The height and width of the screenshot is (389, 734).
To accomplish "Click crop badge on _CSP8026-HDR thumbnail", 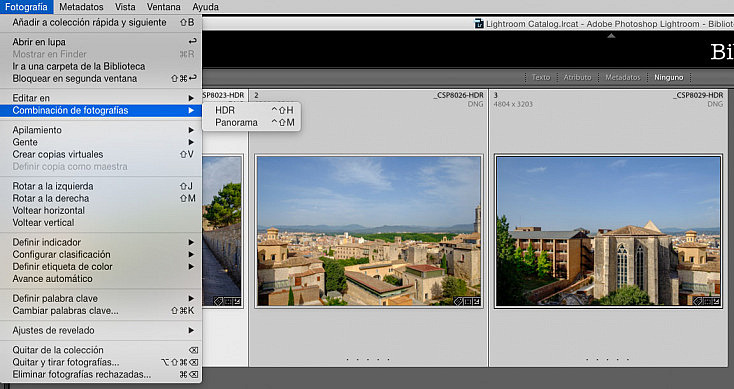I will click(467, 302).
